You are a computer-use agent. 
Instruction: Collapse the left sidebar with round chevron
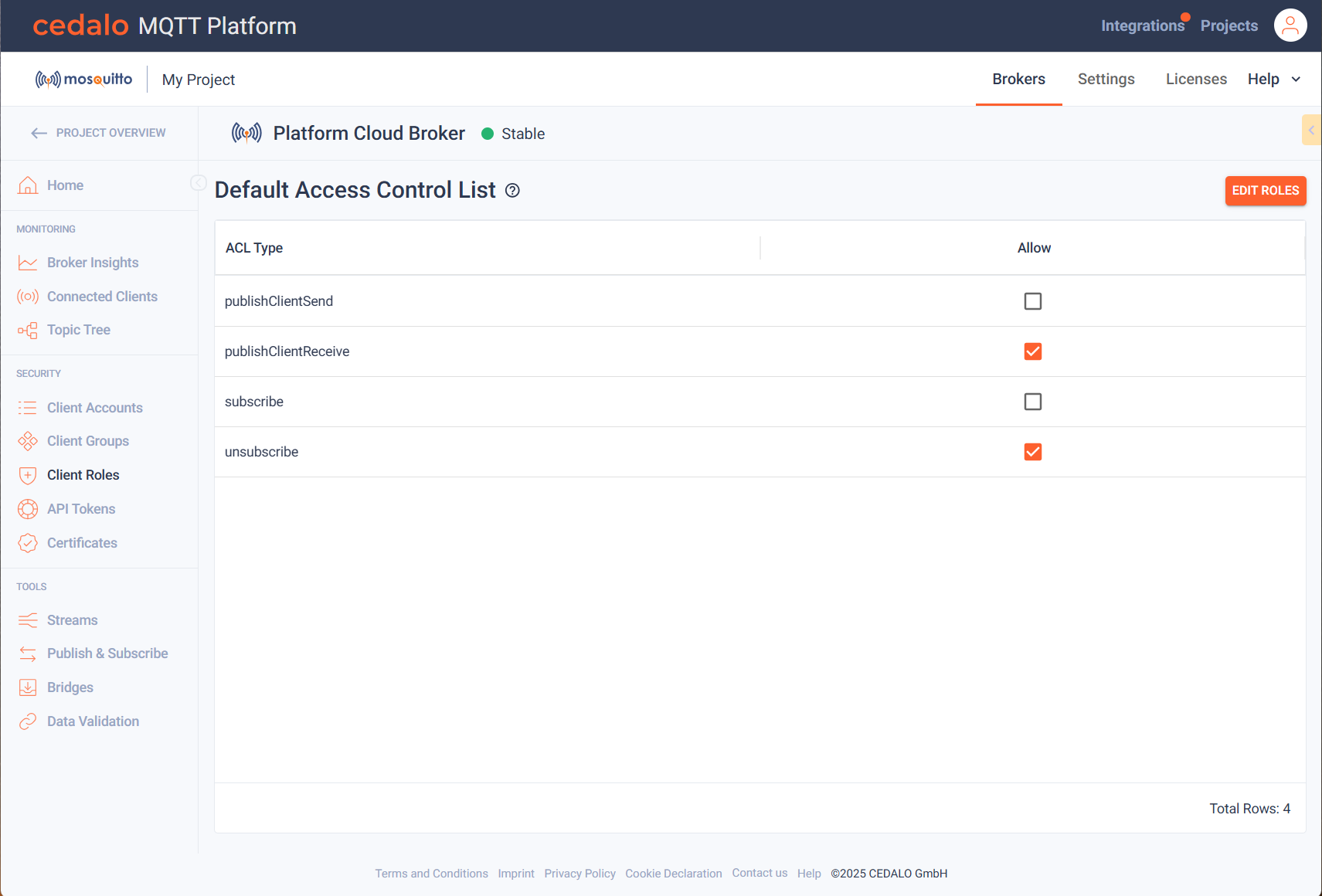click(199, 182)
